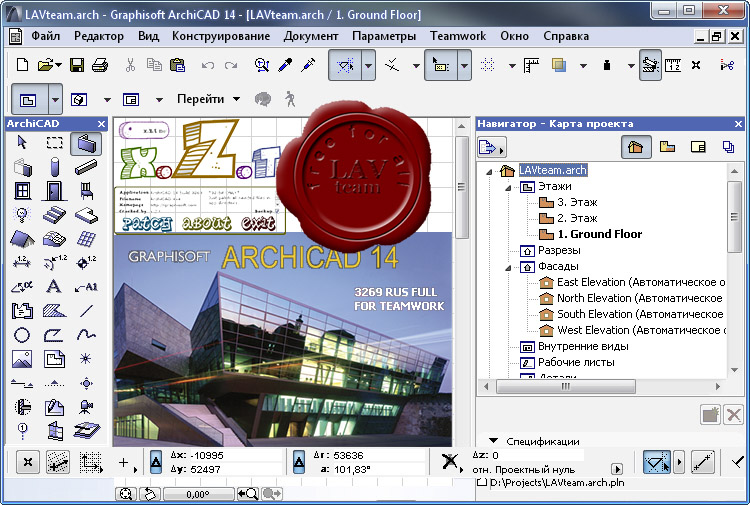Collapse the Фасады tree node

[508, 268]
